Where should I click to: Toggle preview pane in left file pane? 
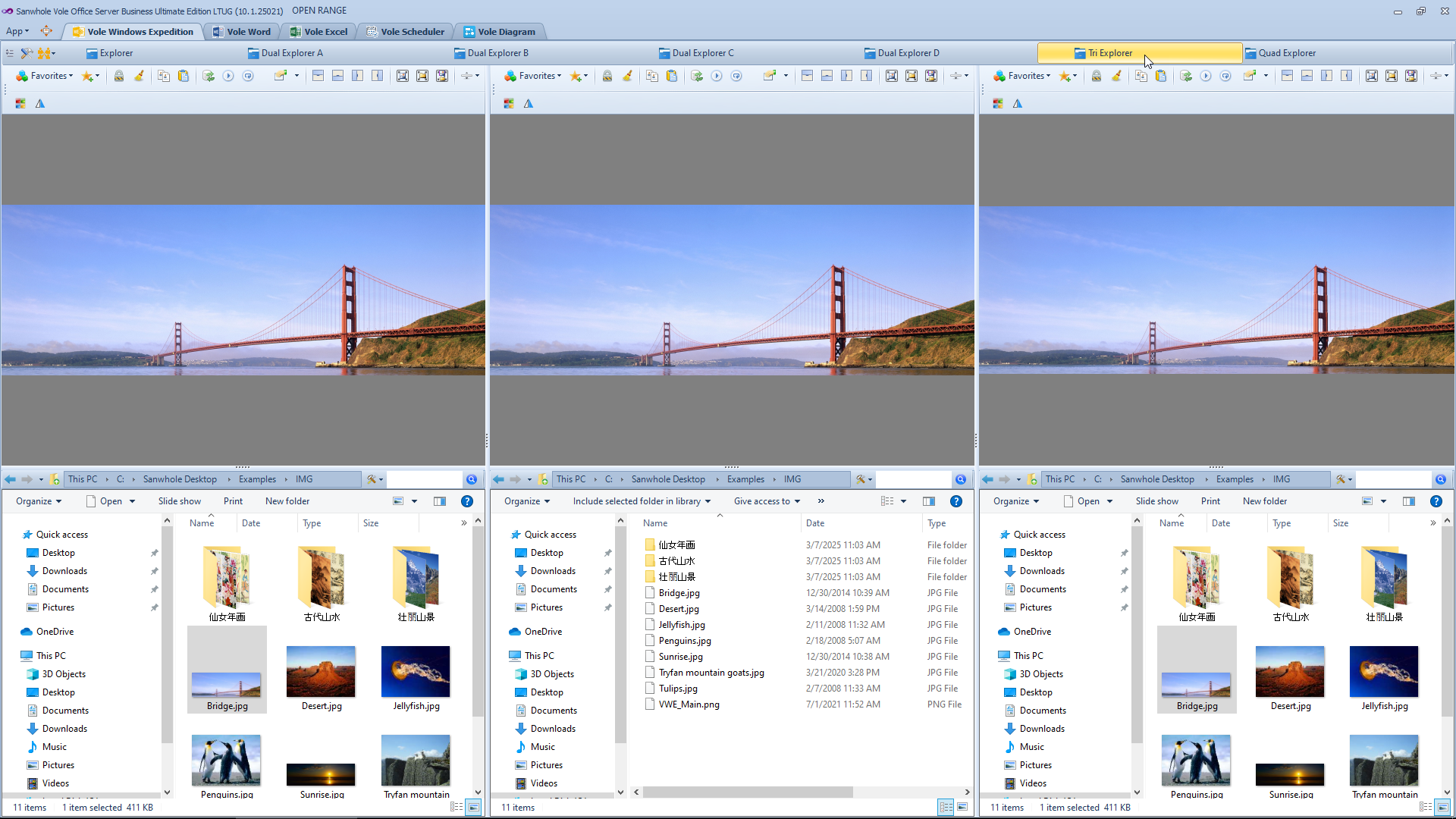coord(440,501)
